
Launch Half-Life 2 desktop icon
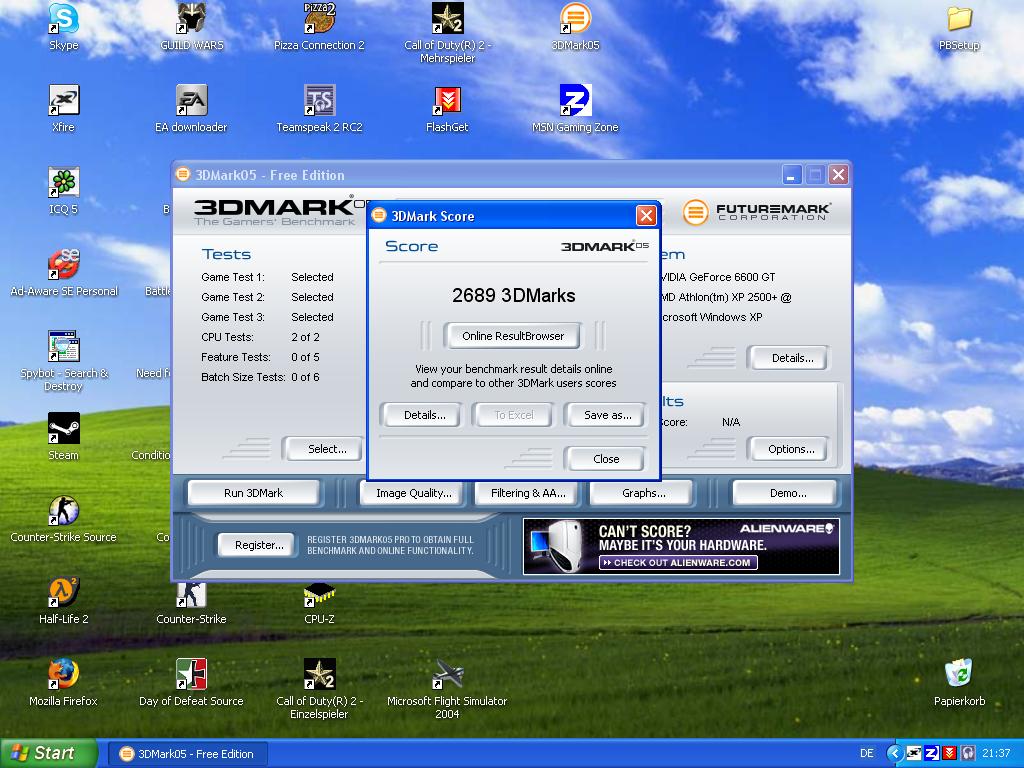pos(63,593)
